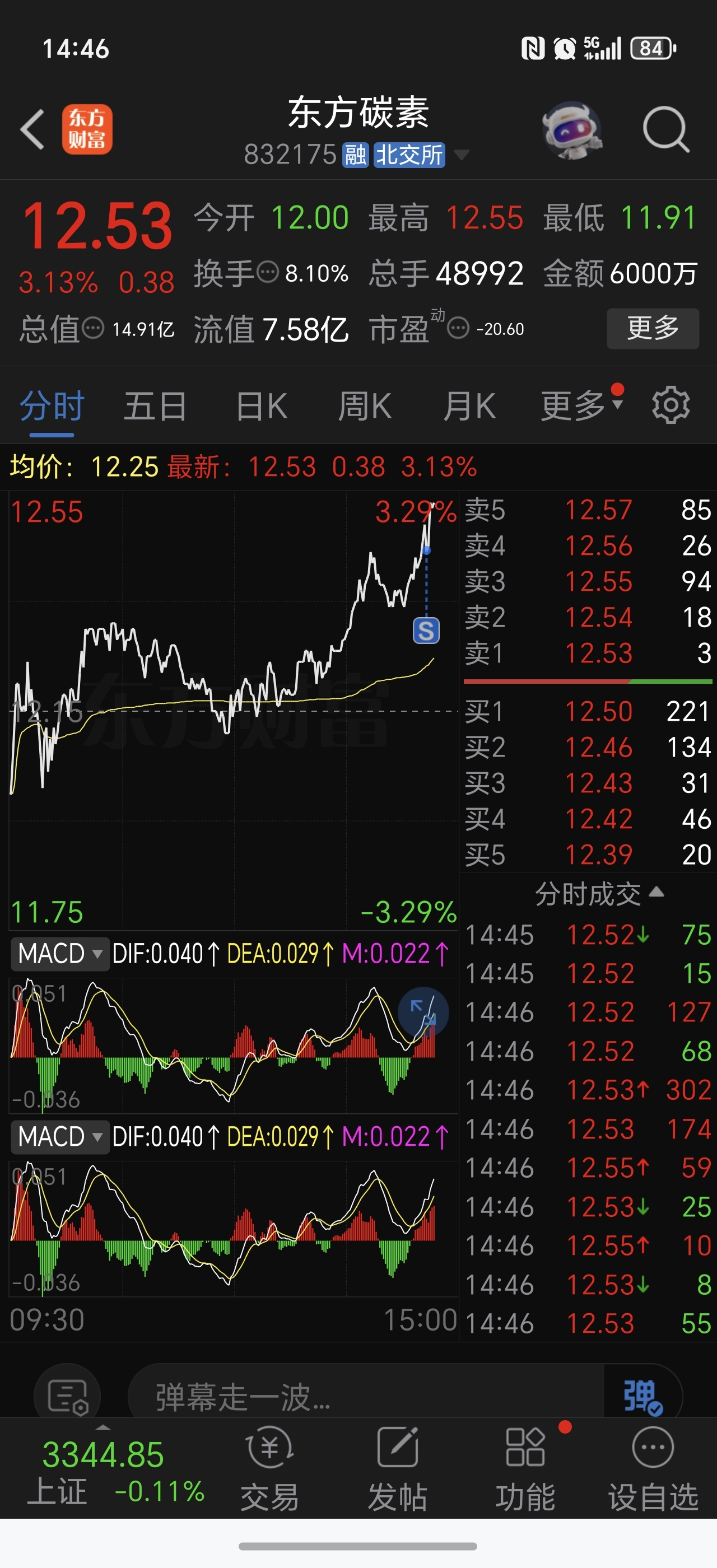
Task: Open chart settings gear icon
Action: [x=671, y=405]
